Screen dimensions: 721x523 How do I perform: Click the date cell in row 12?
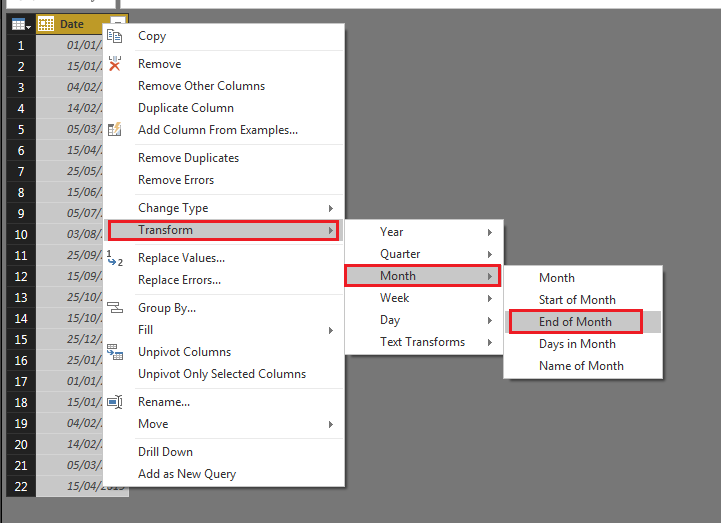click(x=70, y=276)
